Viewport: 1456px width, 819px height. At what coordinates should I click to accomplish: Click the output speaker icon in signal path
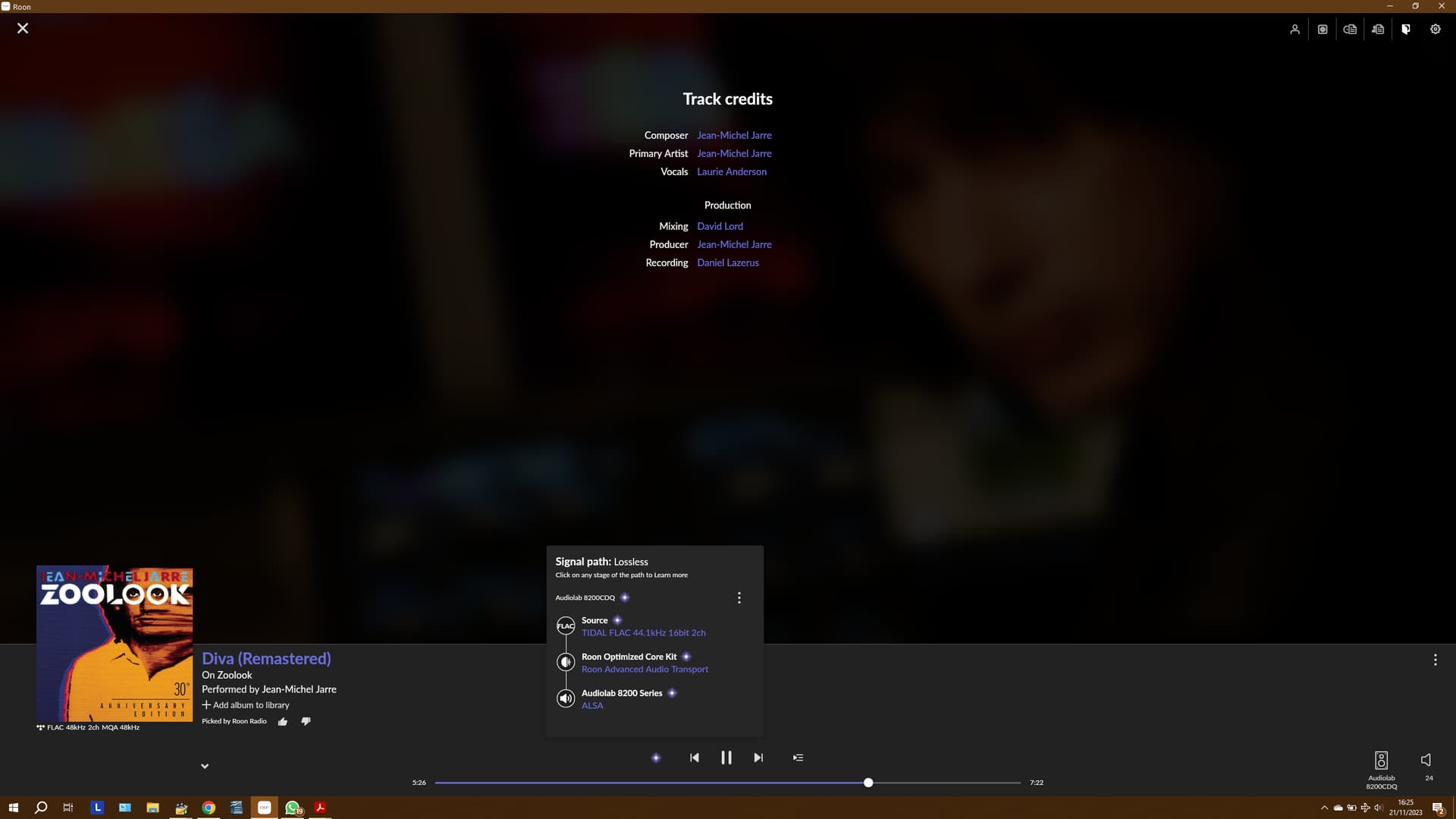(x=566, y=698)
